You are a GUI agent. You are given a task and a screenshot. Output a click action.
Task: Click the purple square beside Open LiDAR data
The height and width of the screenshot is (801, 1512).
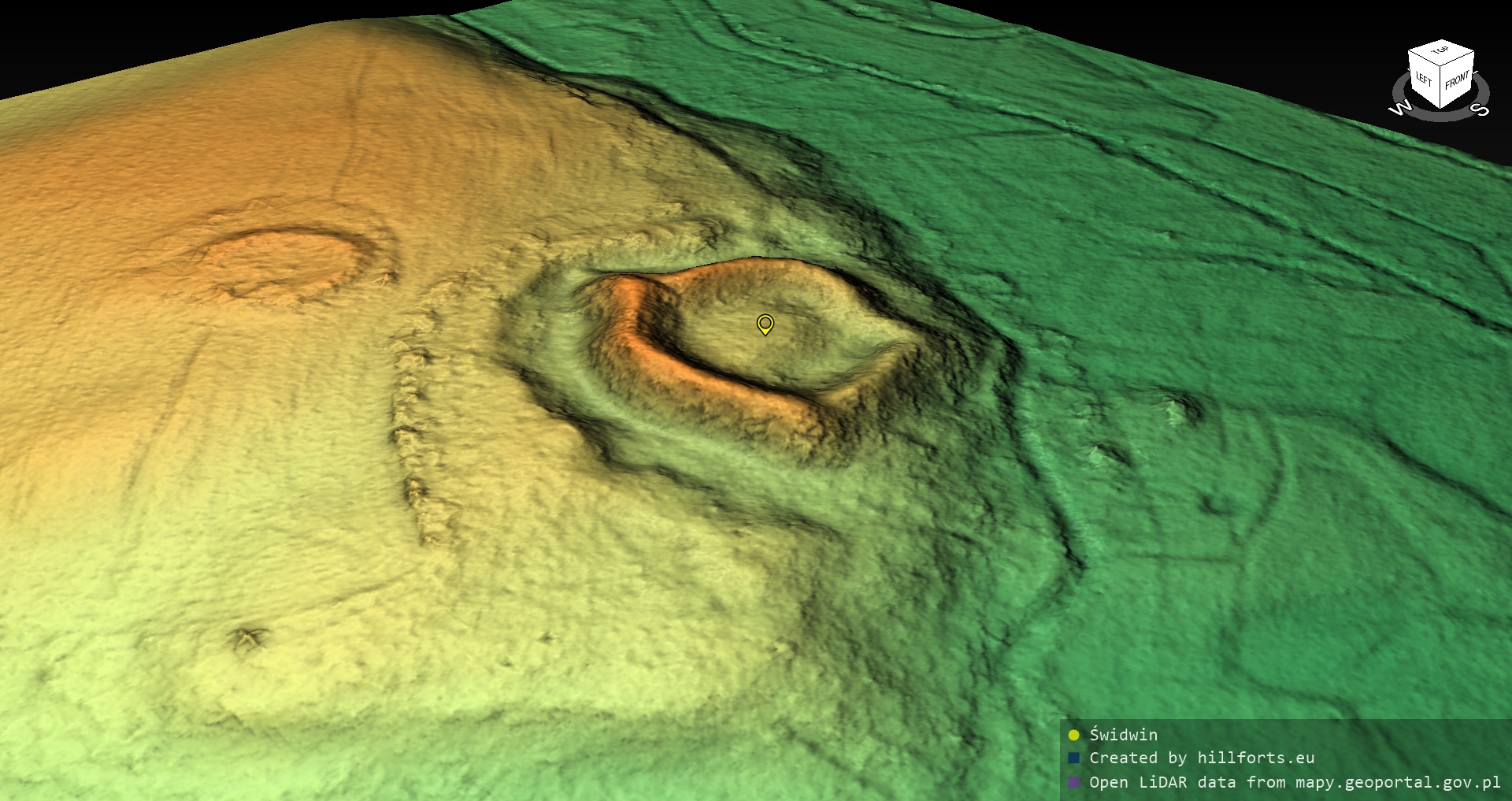click(1073, 783)
